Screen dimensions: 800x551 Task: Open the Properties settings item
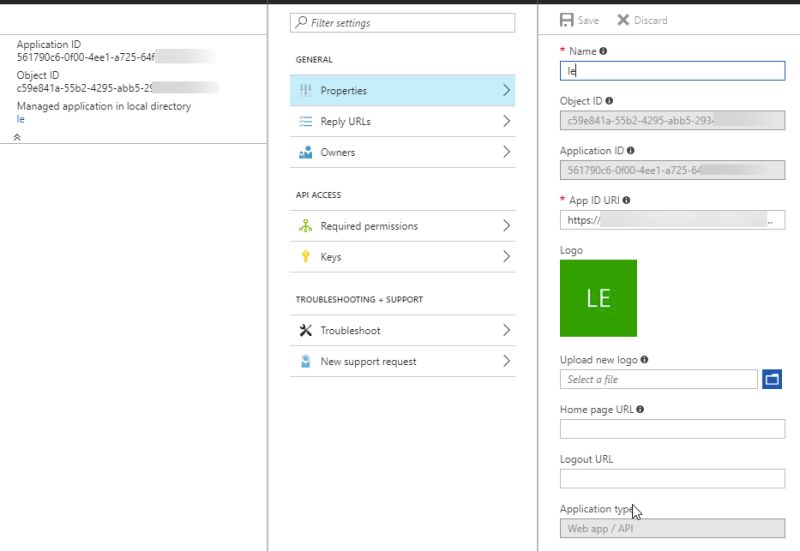coord(403,90)
